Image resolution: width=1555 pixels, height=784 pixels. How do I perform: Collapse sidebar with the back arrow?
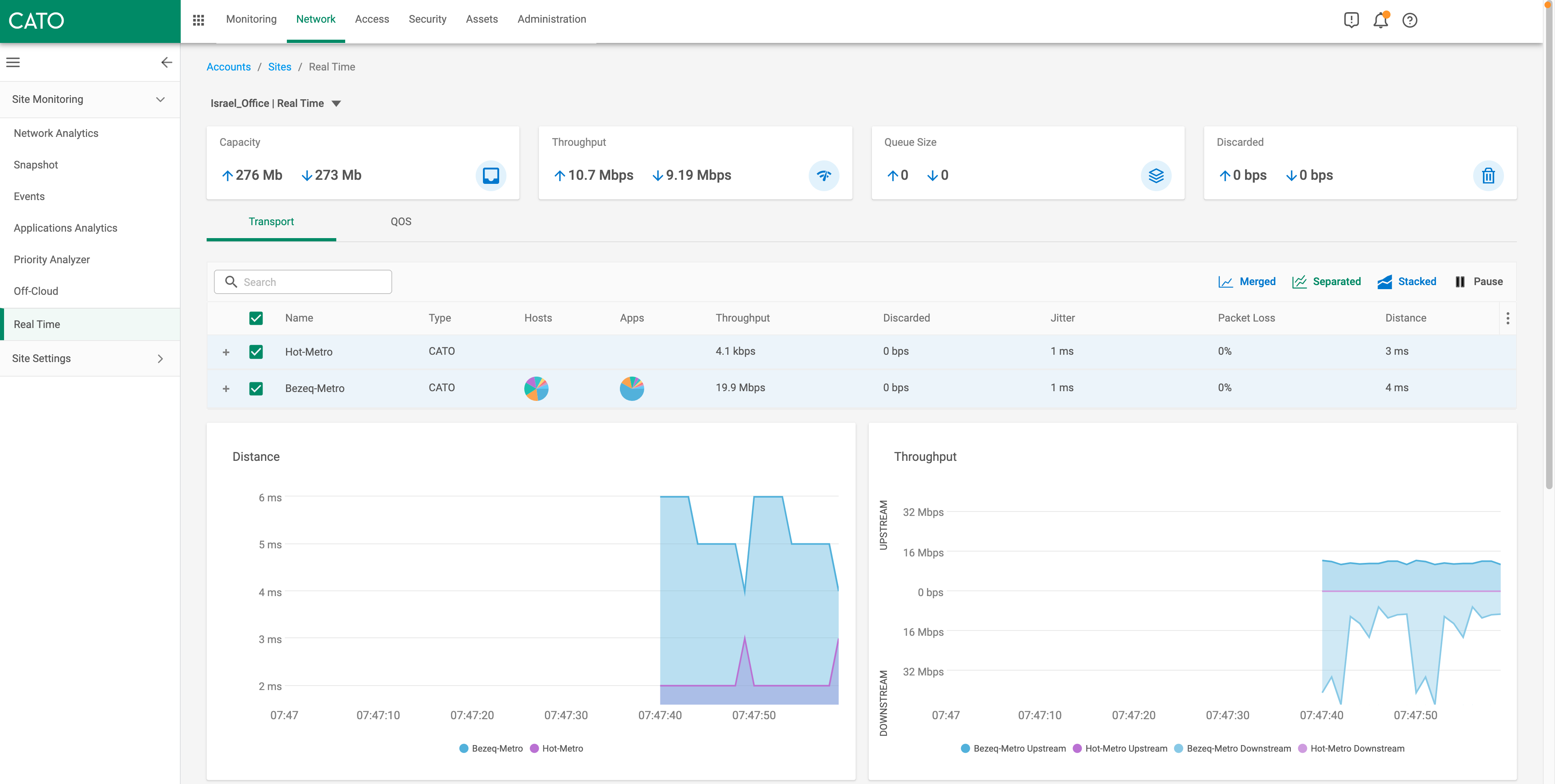[167, 62]
